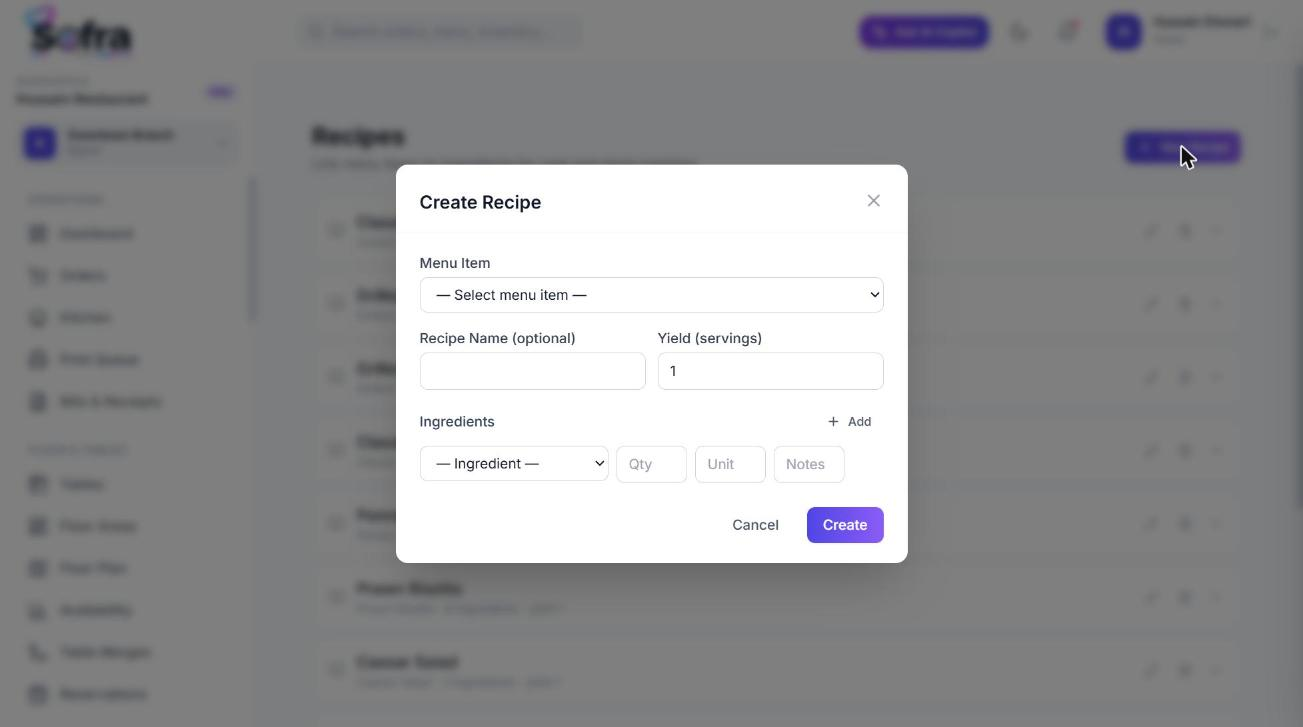This screenshot has width=1303, height=727.
Task: Toggle dark mode with the moon icon
Action: point(1019,32)
